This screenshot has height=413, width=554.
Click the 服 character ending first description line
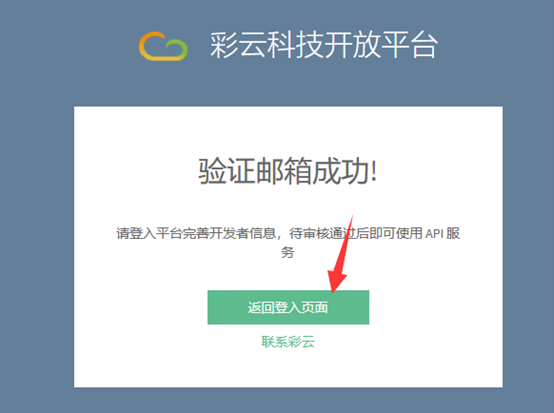453,234
